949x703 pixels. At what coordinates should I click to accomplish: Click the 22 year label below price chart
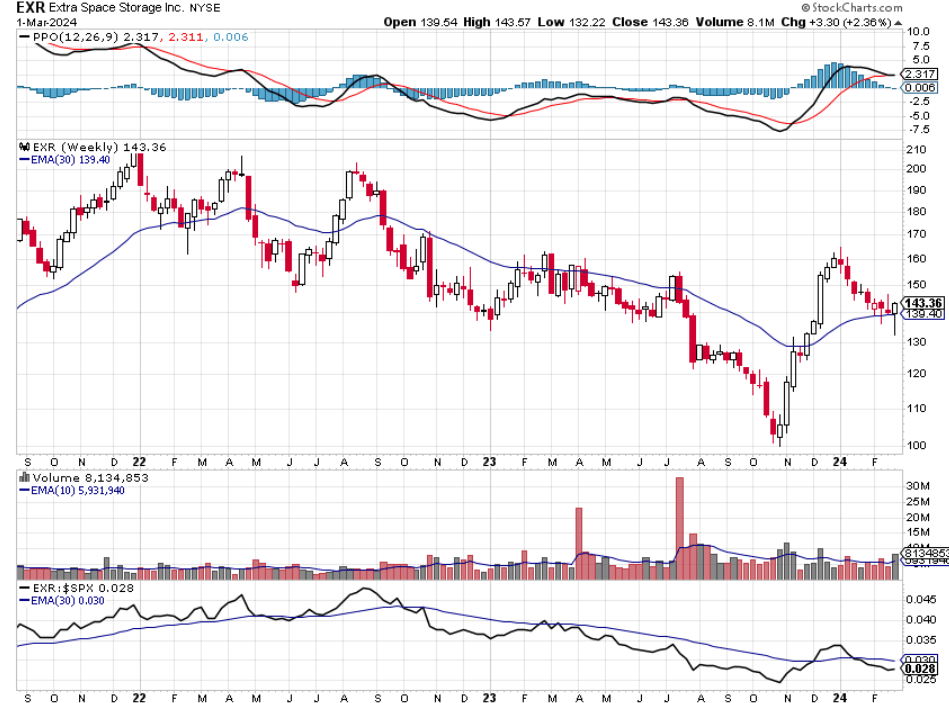(x=139, y=462)
